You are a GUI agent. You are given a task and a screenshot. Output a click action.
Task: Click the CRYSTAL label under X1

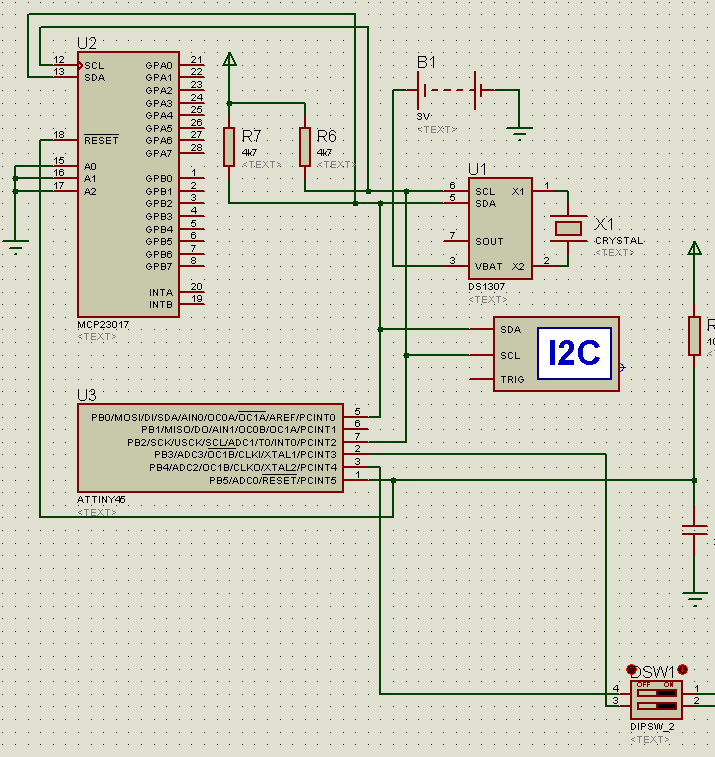(618, 241)
